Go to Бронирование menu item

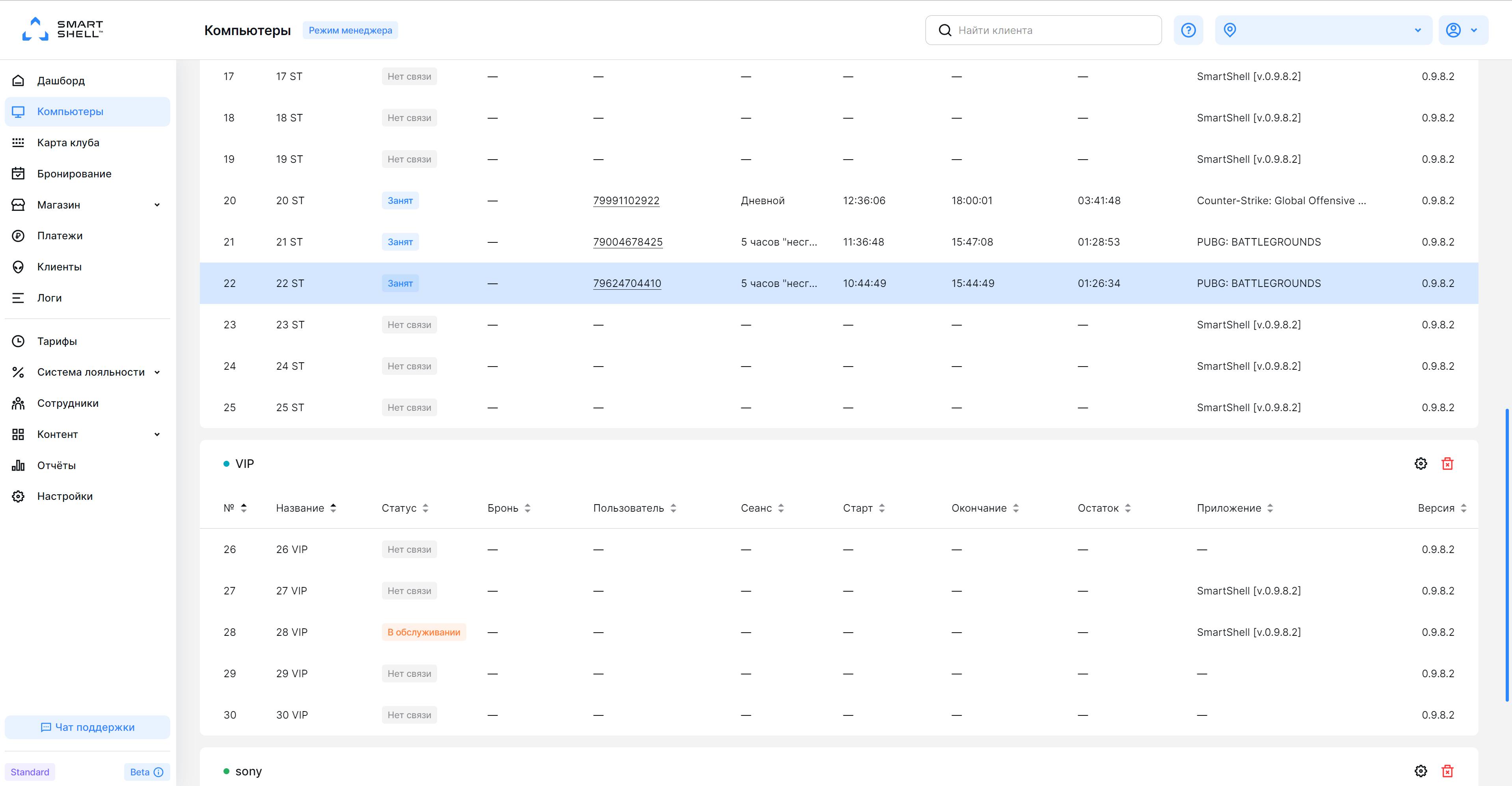(x=74, y=174)
